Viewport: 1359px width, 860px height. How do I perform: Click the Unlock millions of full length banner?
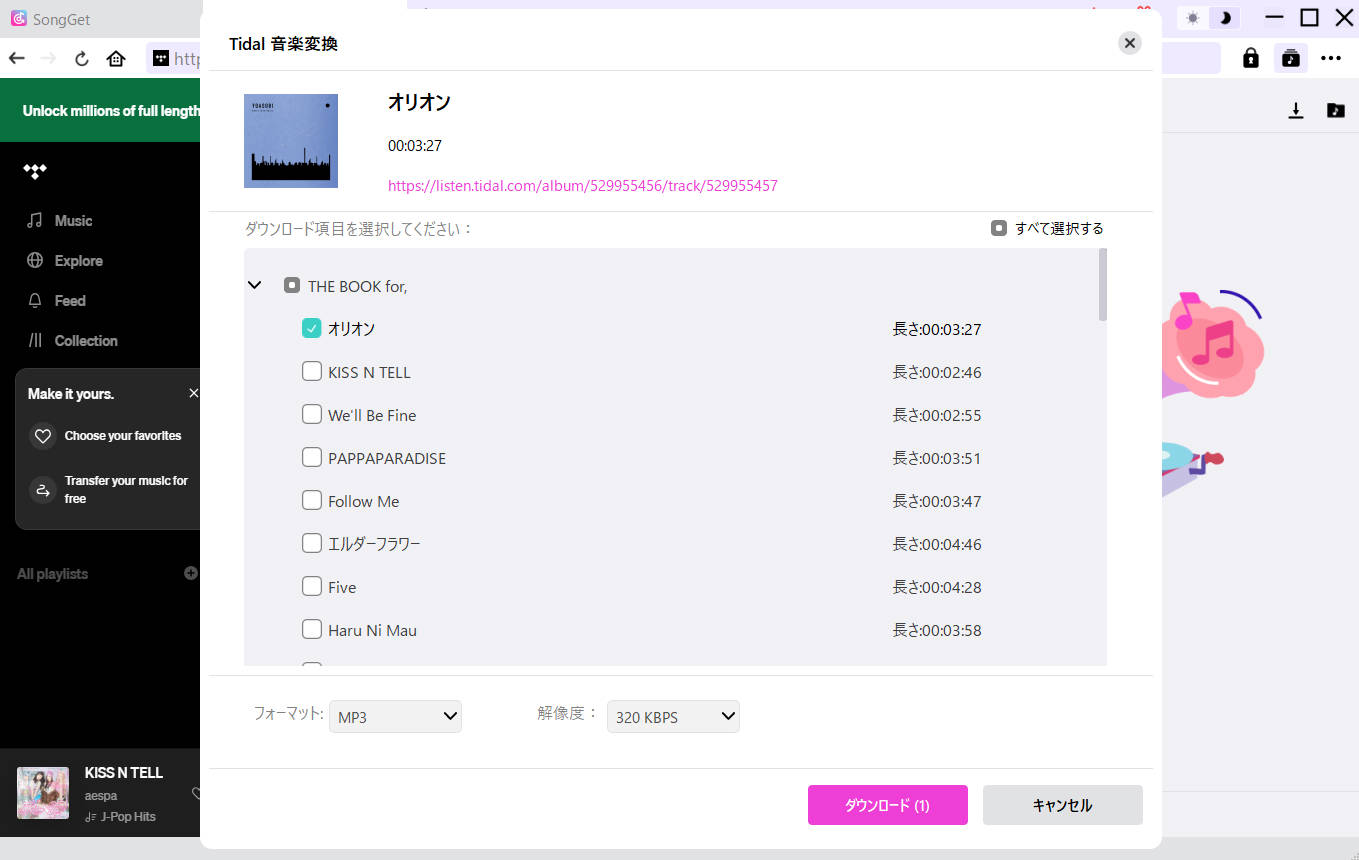(x=100, y=110)
